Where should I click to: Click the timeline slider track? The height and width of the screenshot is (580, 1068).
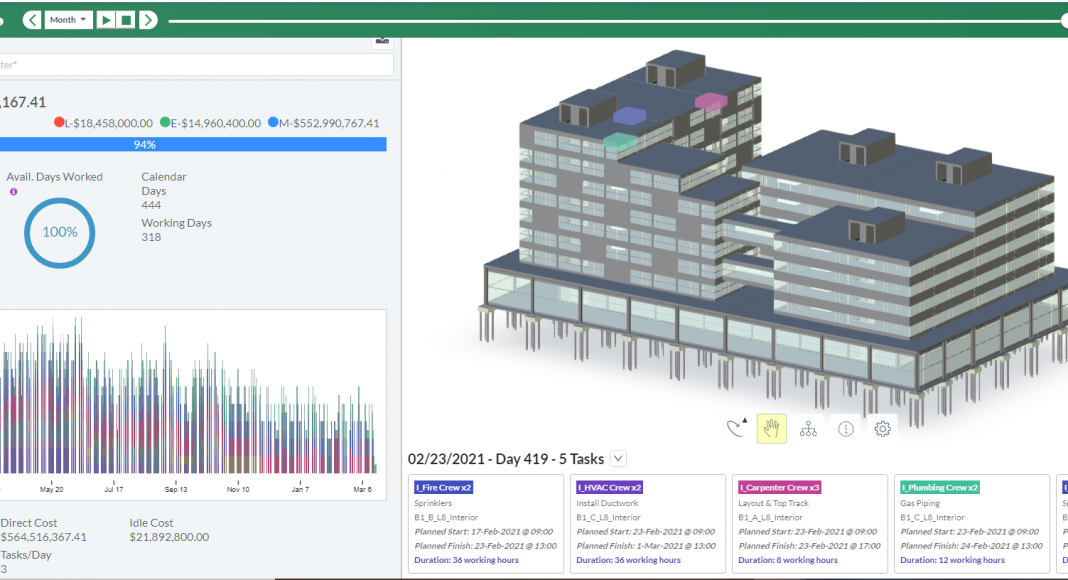[x=600, y=20]
